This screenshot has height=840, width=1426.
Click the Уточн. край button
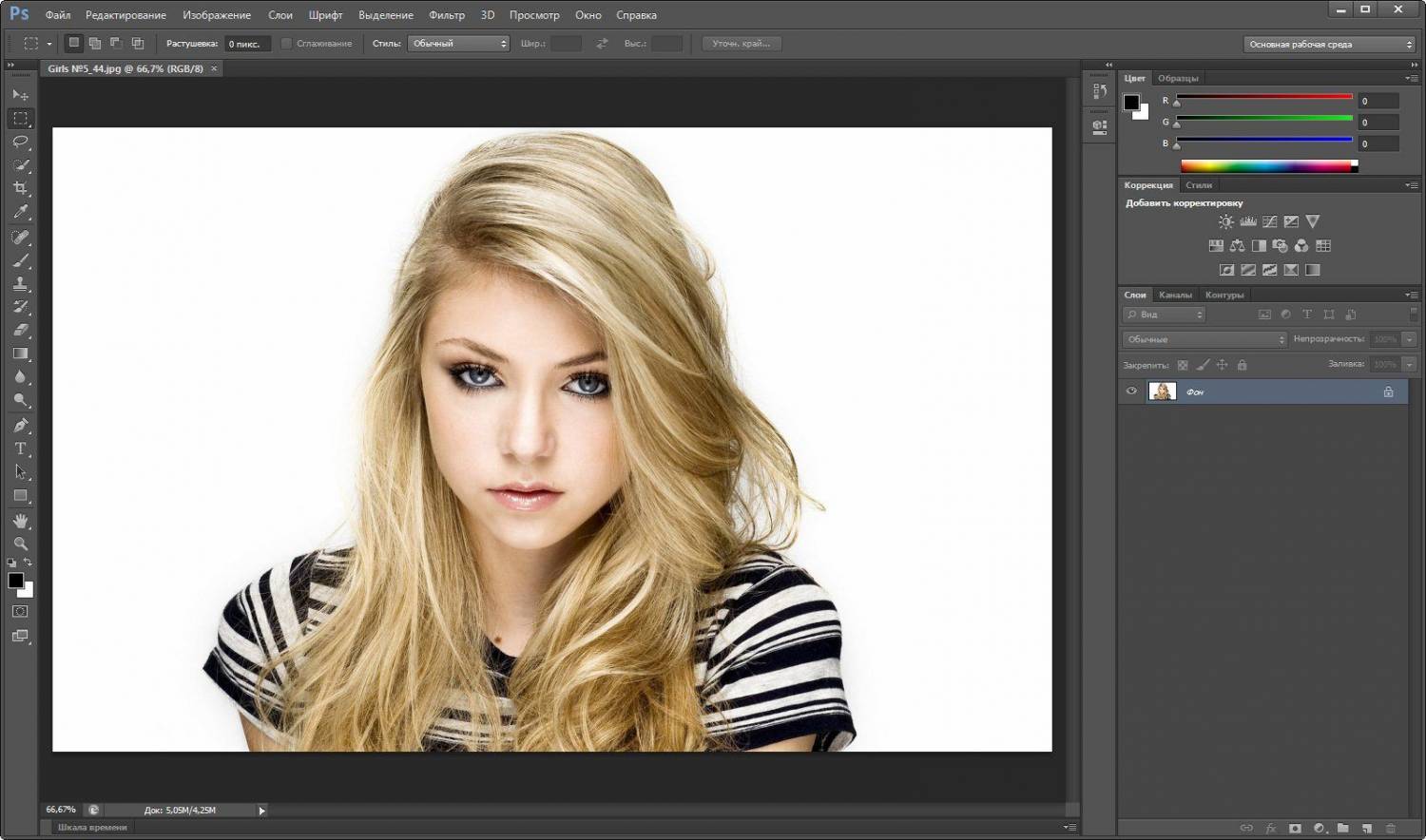pyautogui.click(x=742, y=44)
